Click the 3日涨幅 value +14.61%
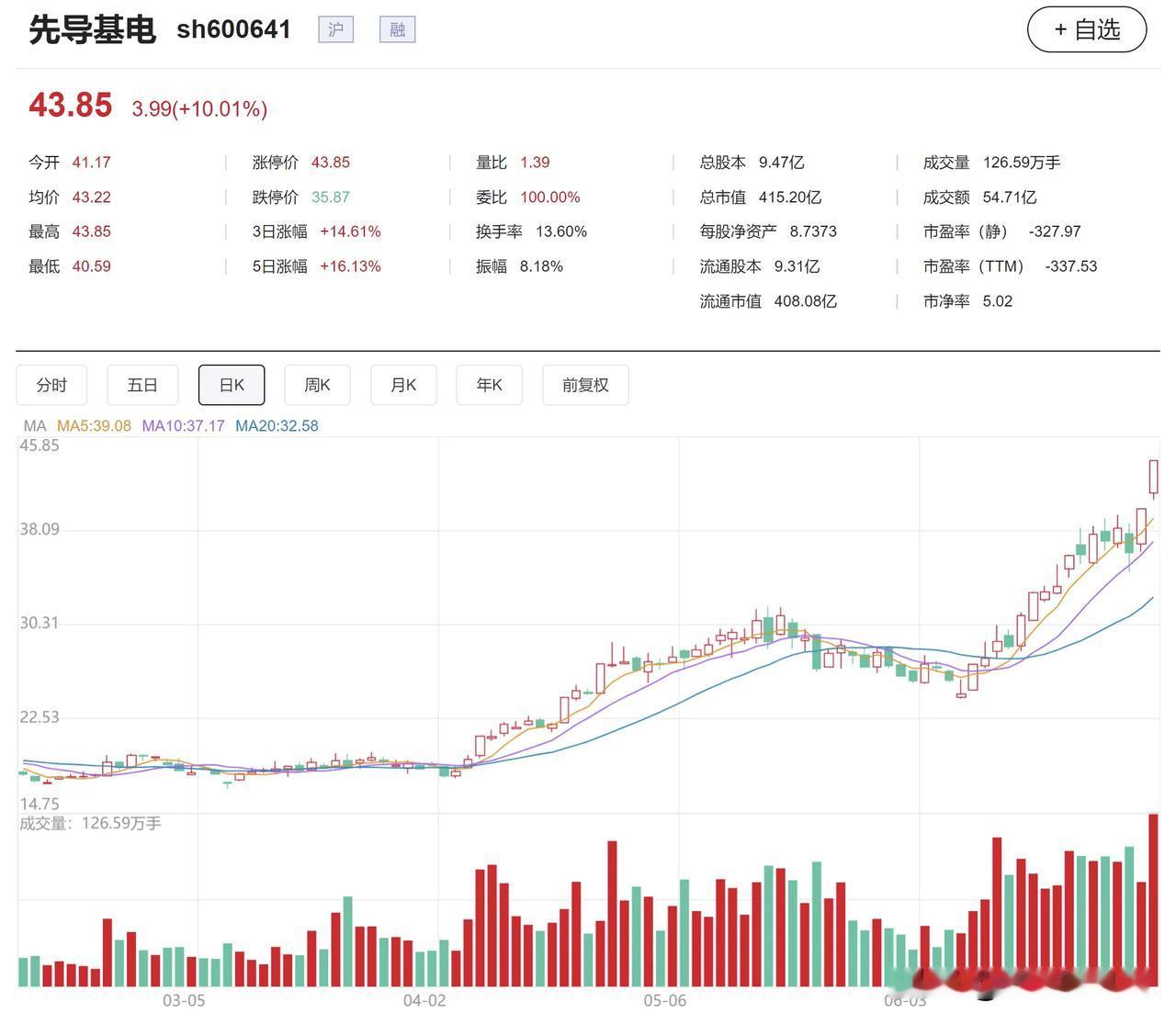 point(350,231)
